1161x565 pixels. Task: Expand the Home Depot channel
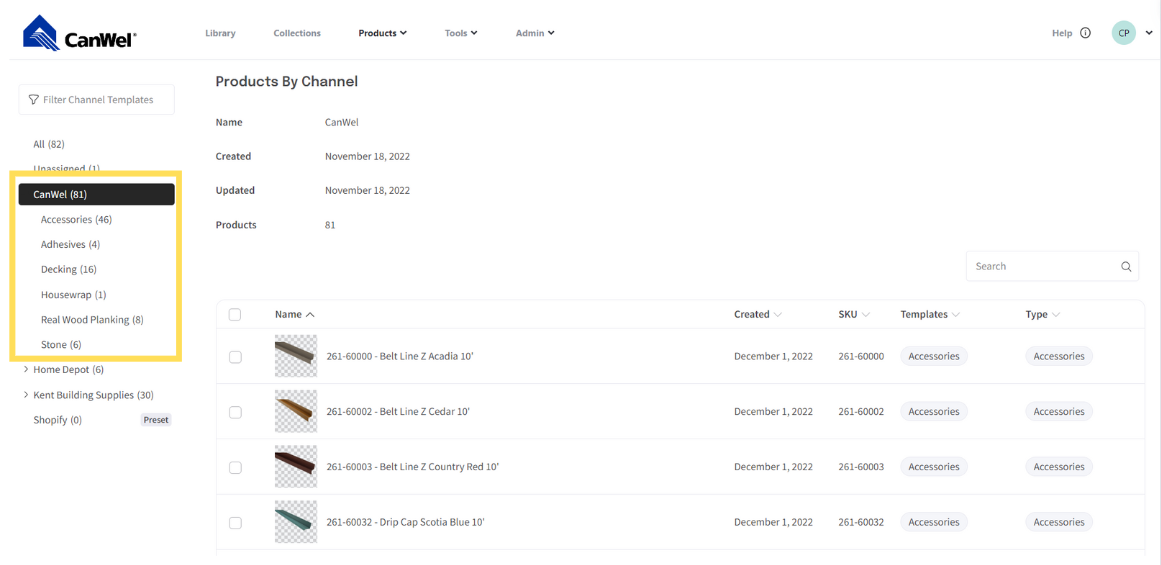coord(26,369)
